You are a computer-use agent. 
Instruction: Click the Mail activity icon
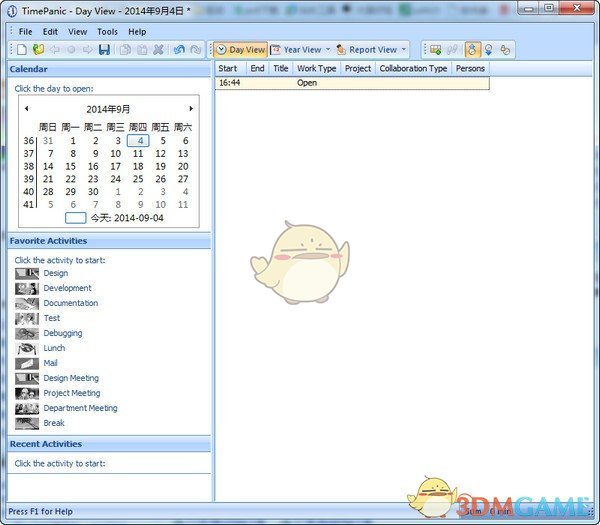26,363
